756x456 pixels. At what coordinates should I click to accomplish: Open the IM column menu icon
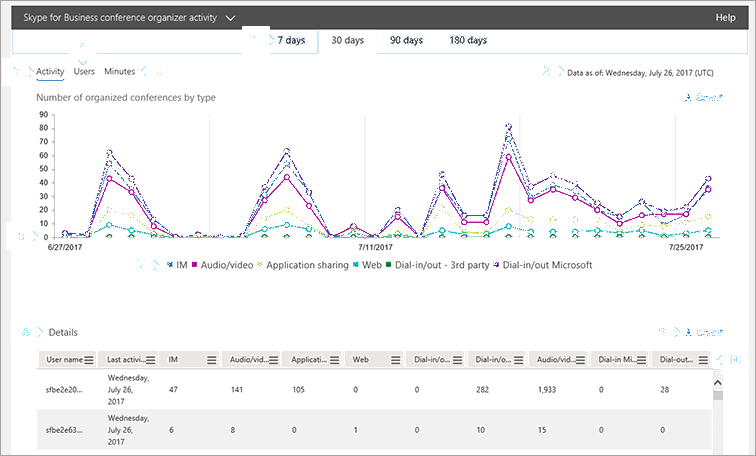click(x=211, y=360)
